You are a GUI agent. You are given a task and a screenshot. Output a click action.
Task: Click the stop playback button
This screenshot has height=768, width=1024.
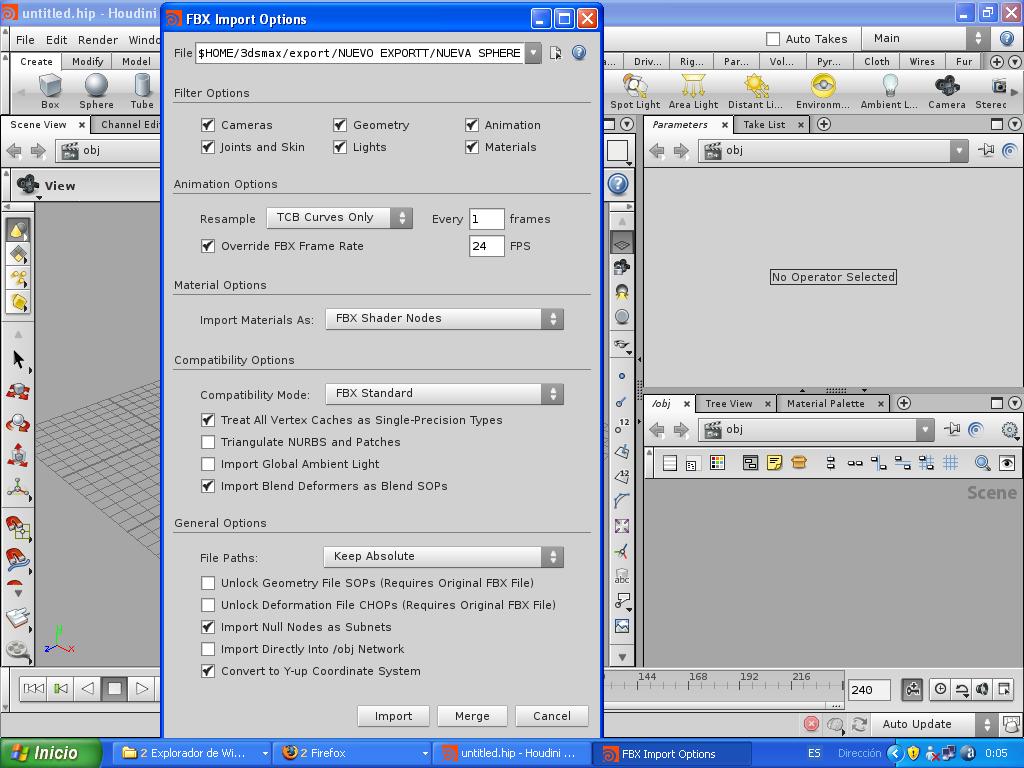click(x=114, y=688)
